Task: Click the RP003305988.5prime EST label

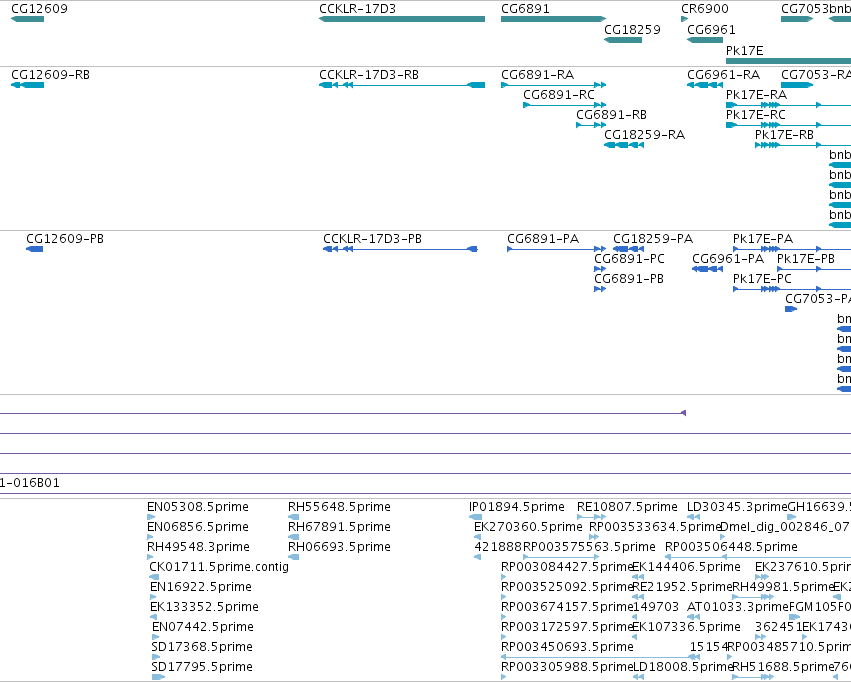Action: coord(567,667)
